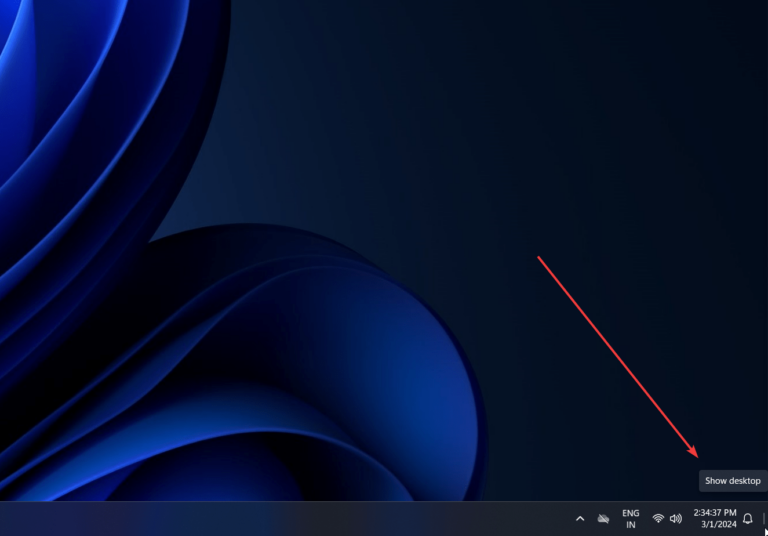This screenshot has height=536, width=768.
Task: Open the OneDrive cloud tray icon
Action: pyautogui.click(x=603, y=518)
